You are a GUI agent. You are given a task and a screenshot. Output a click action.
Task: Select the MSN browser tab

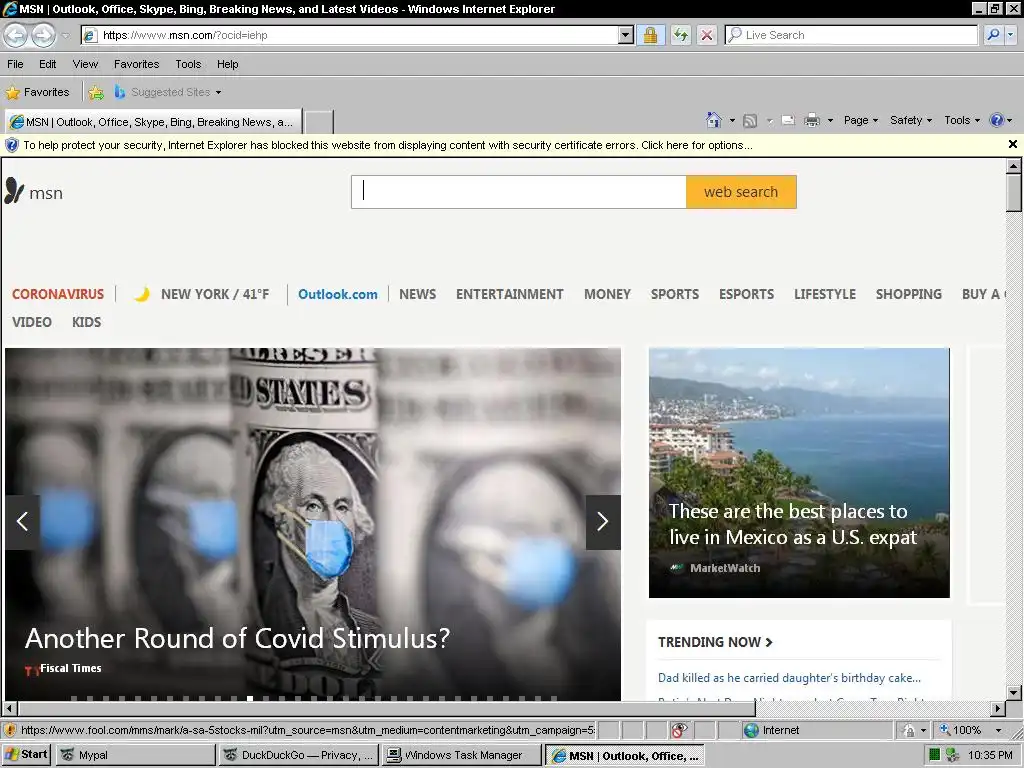point(153,122)
